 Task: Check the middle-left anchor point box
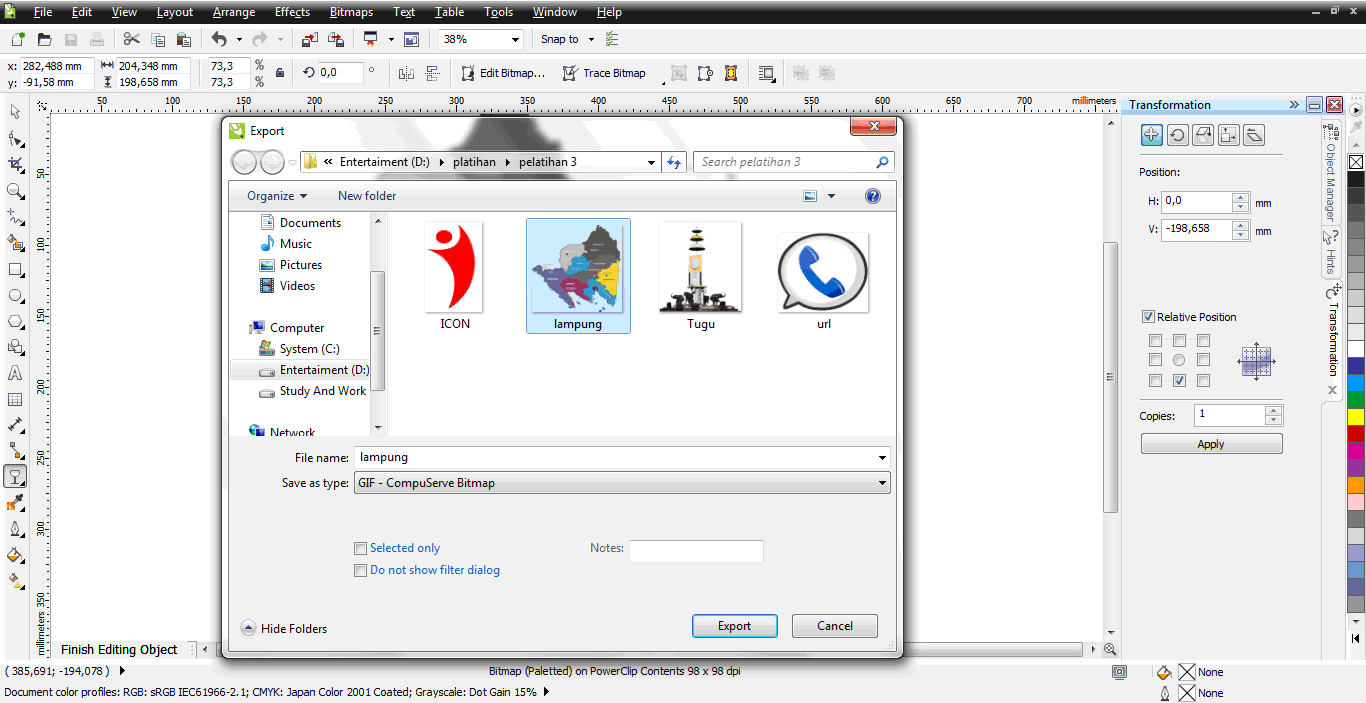1155,360
